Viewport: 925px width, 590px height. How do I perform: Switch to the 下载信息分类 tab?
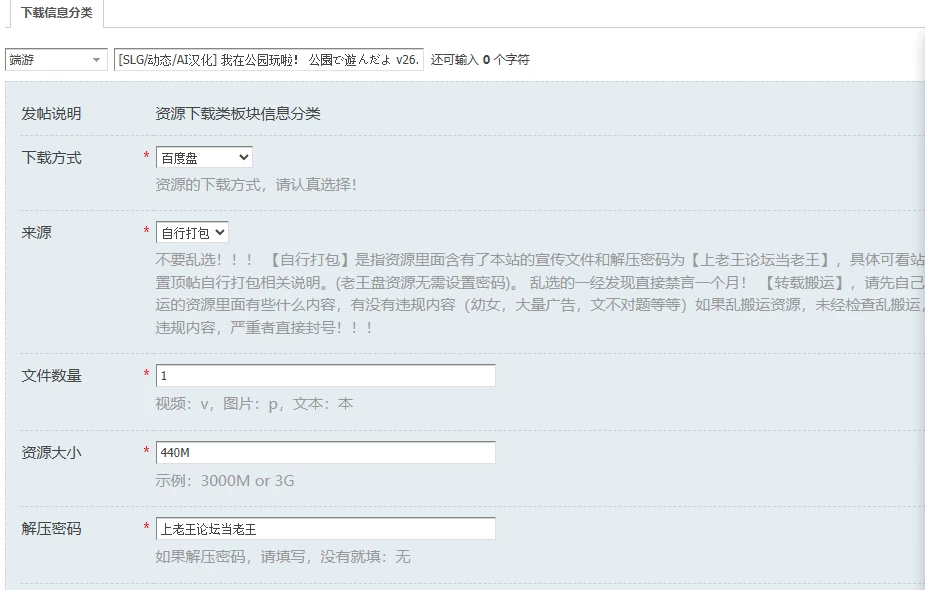[56, 13]
